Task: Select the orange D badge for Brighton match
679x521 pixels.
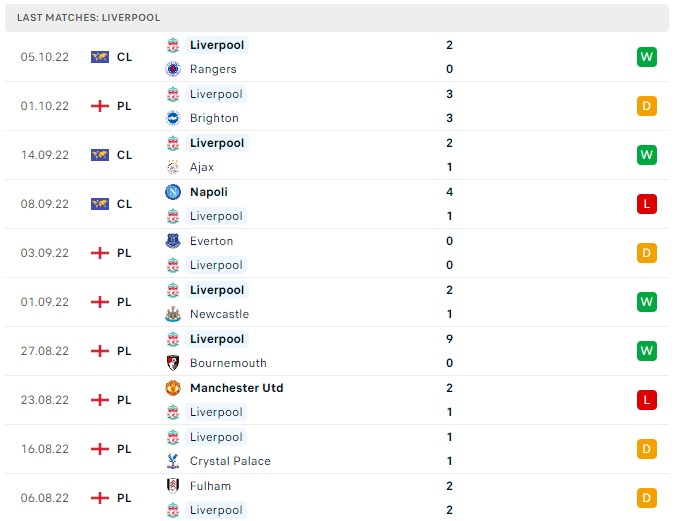Action: [647, 106]
